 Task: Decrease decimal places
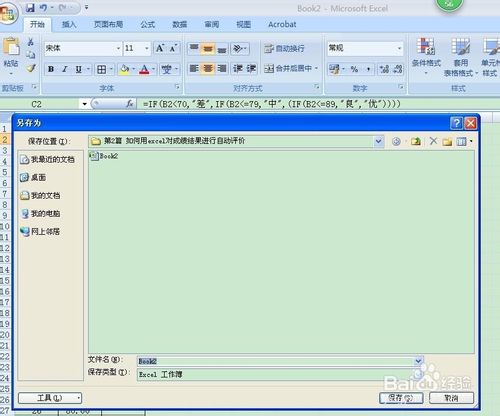click(397, 69)
